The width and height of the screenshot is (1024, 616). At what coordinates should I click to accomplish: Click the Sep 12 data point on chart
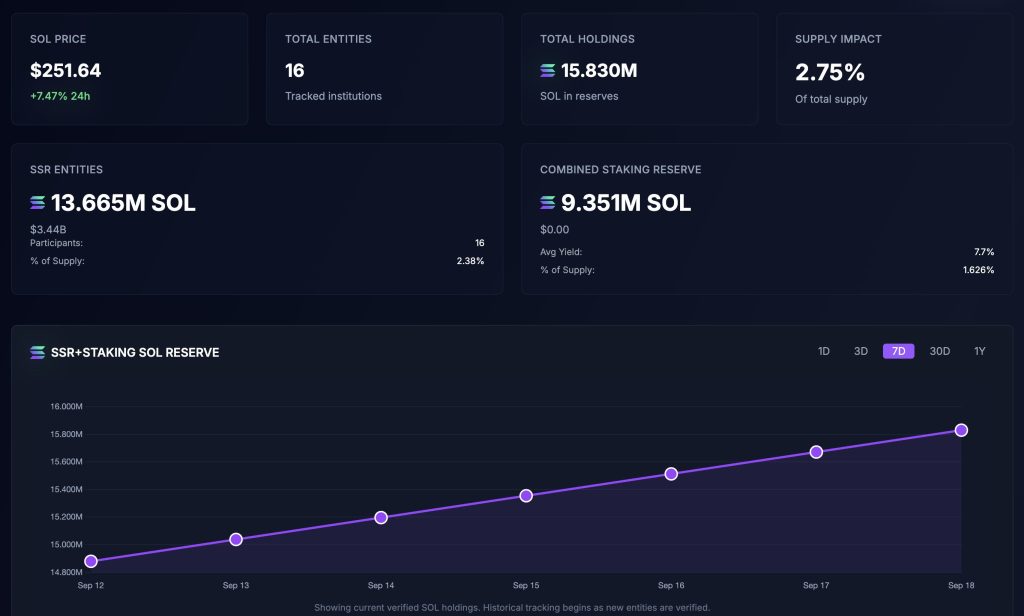coord(91,561)
